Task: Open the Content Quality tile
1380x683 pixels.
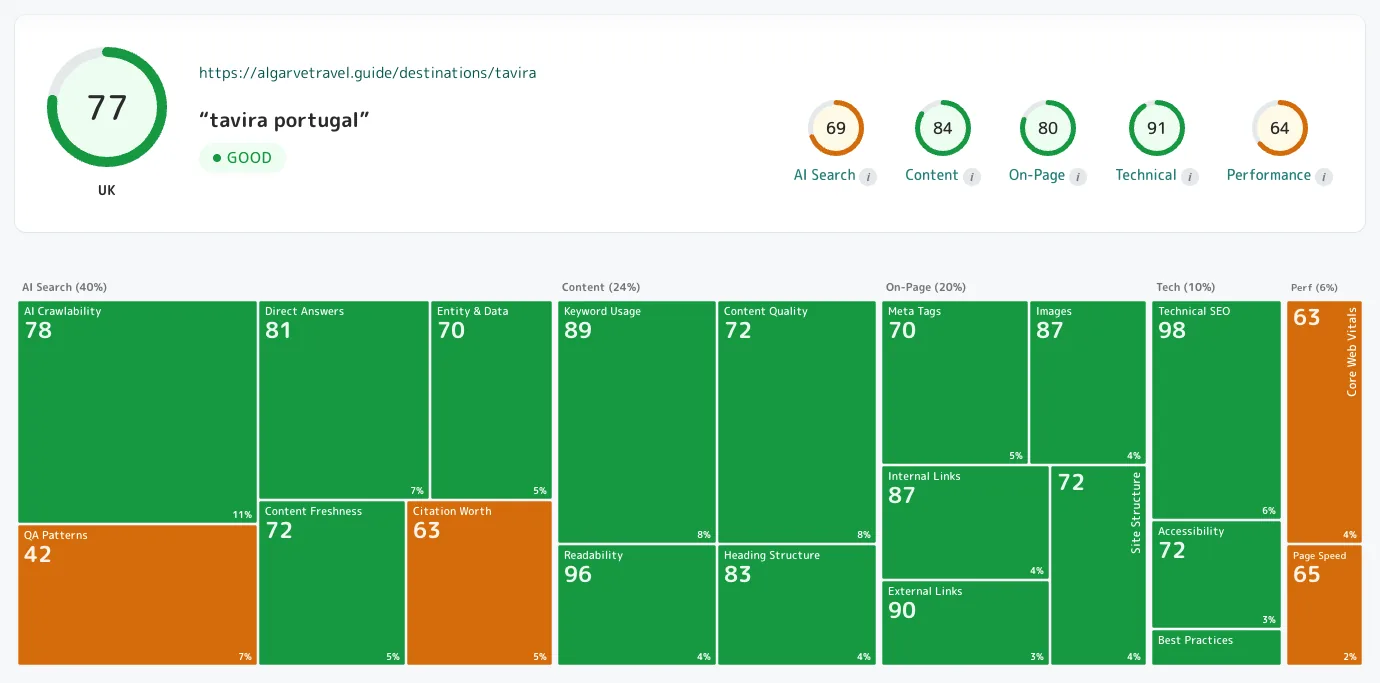Action: [x=797, y=422]
